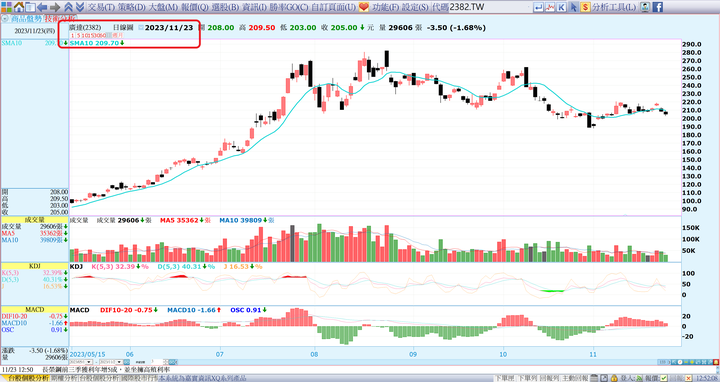Click the news ticker headline 長榮鋼前三季獲利
The width and height of the screenshot is (720, 382).
[x=106, y=370]
